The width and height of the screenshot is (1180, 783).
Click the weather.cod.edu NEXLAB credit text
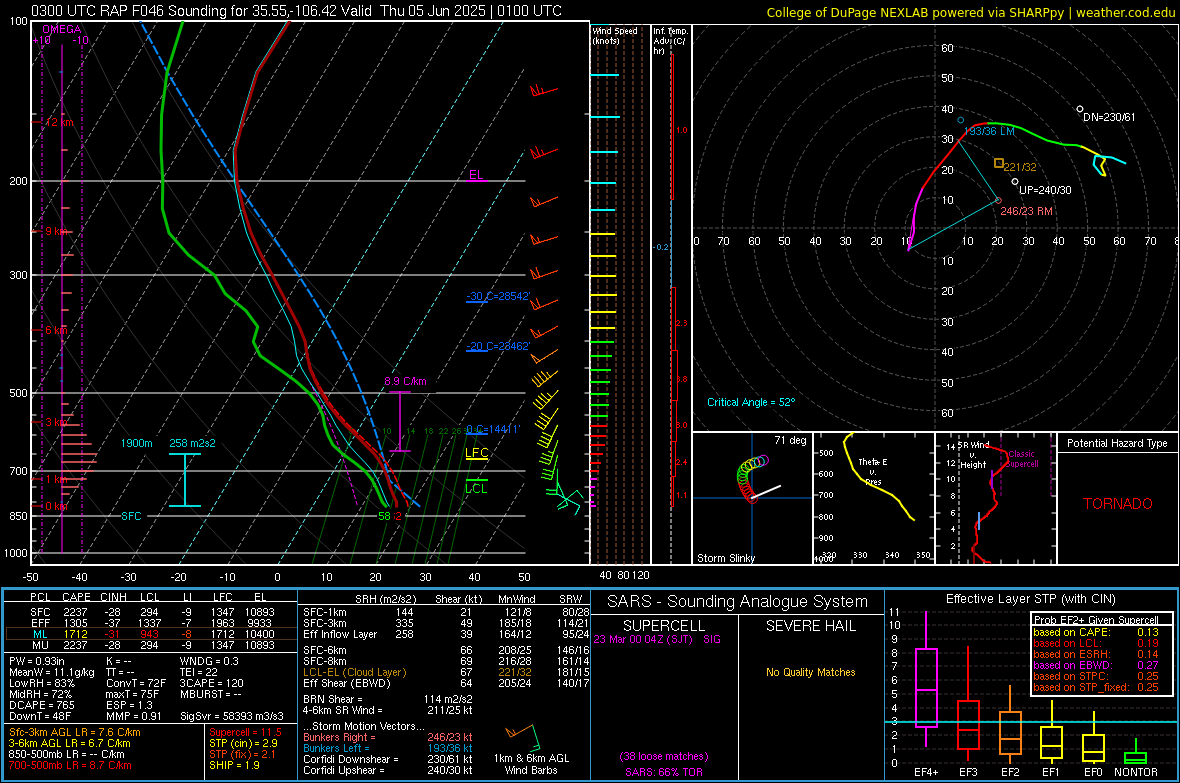coord(970,12)
